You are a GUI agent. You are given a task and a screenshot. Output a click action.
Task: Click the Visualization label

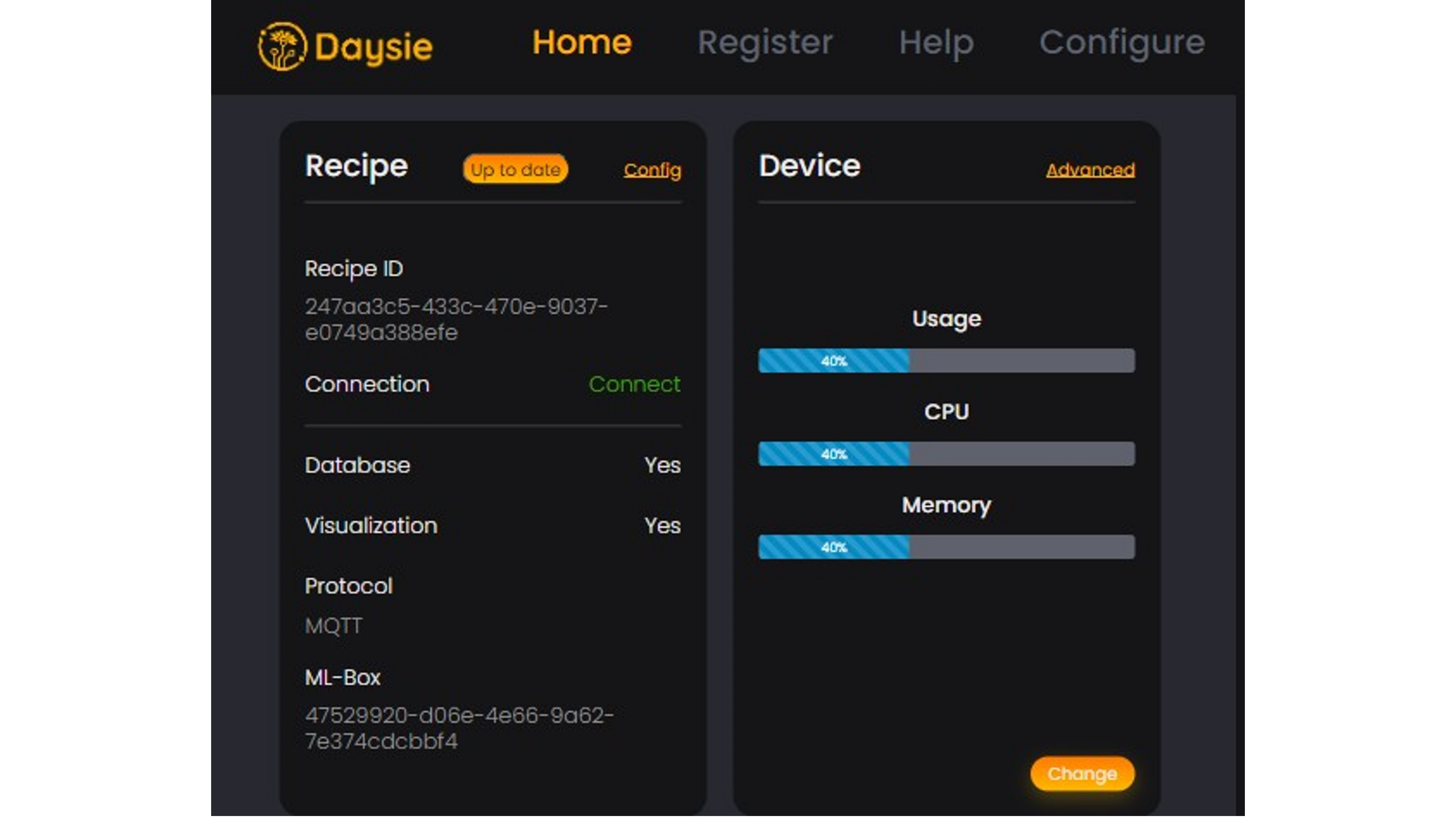371,526
